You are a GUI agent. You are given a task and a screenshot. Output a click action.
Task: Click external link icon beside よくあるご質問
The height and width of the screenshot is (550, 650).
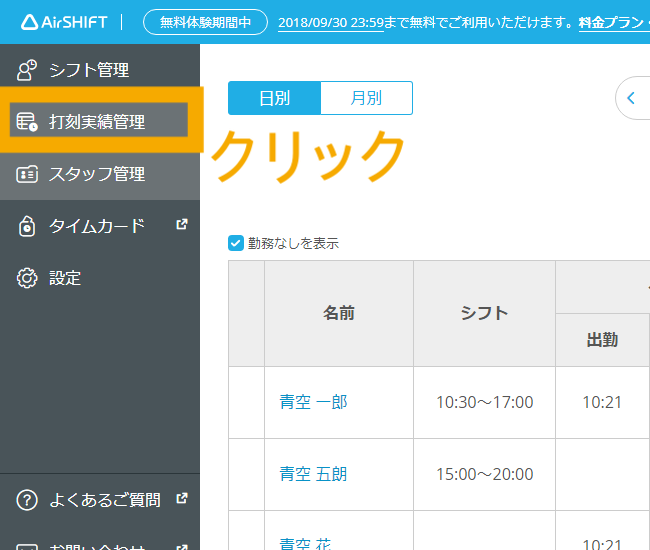tap(181, 498)
